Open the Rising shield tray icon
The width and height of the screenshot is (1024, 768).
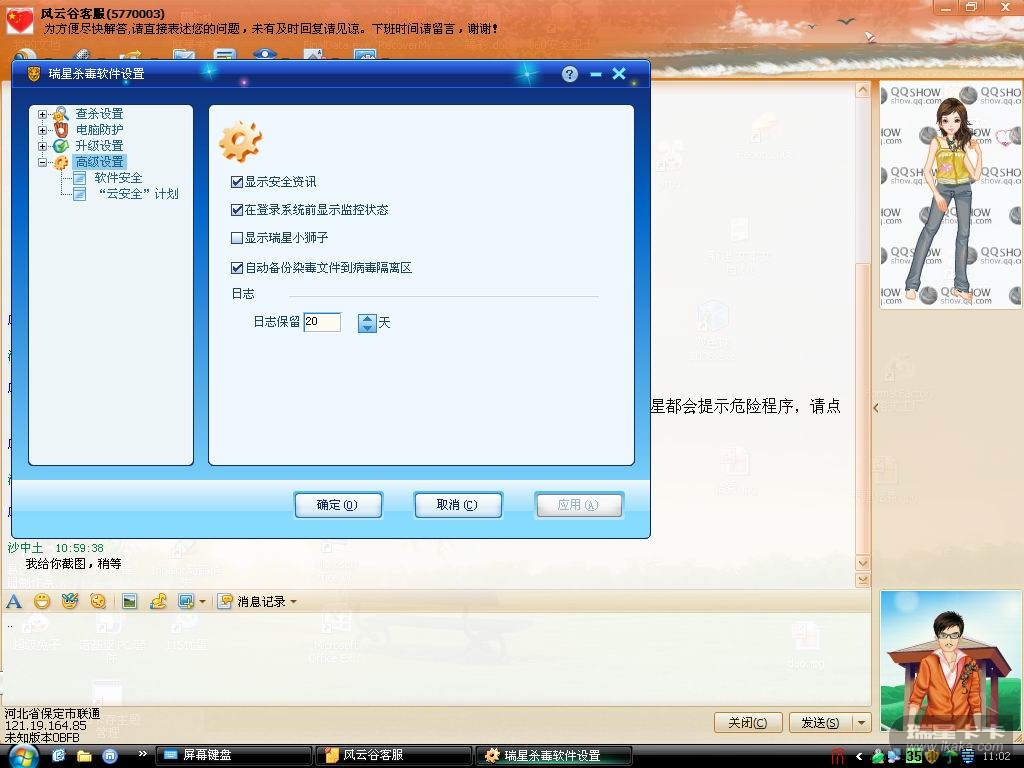pos(931,756)
